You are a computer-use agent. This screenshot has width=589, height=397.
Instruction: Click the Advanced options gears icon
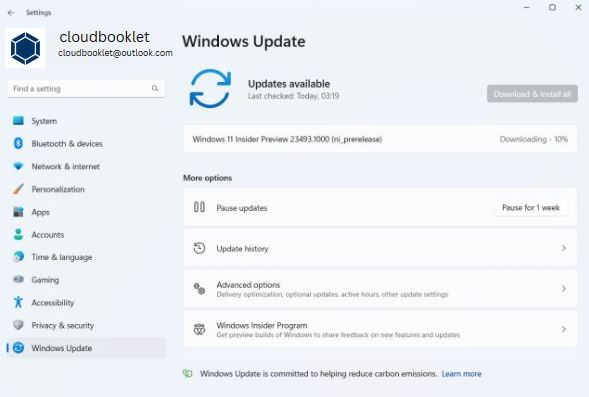tap(199, 289)
